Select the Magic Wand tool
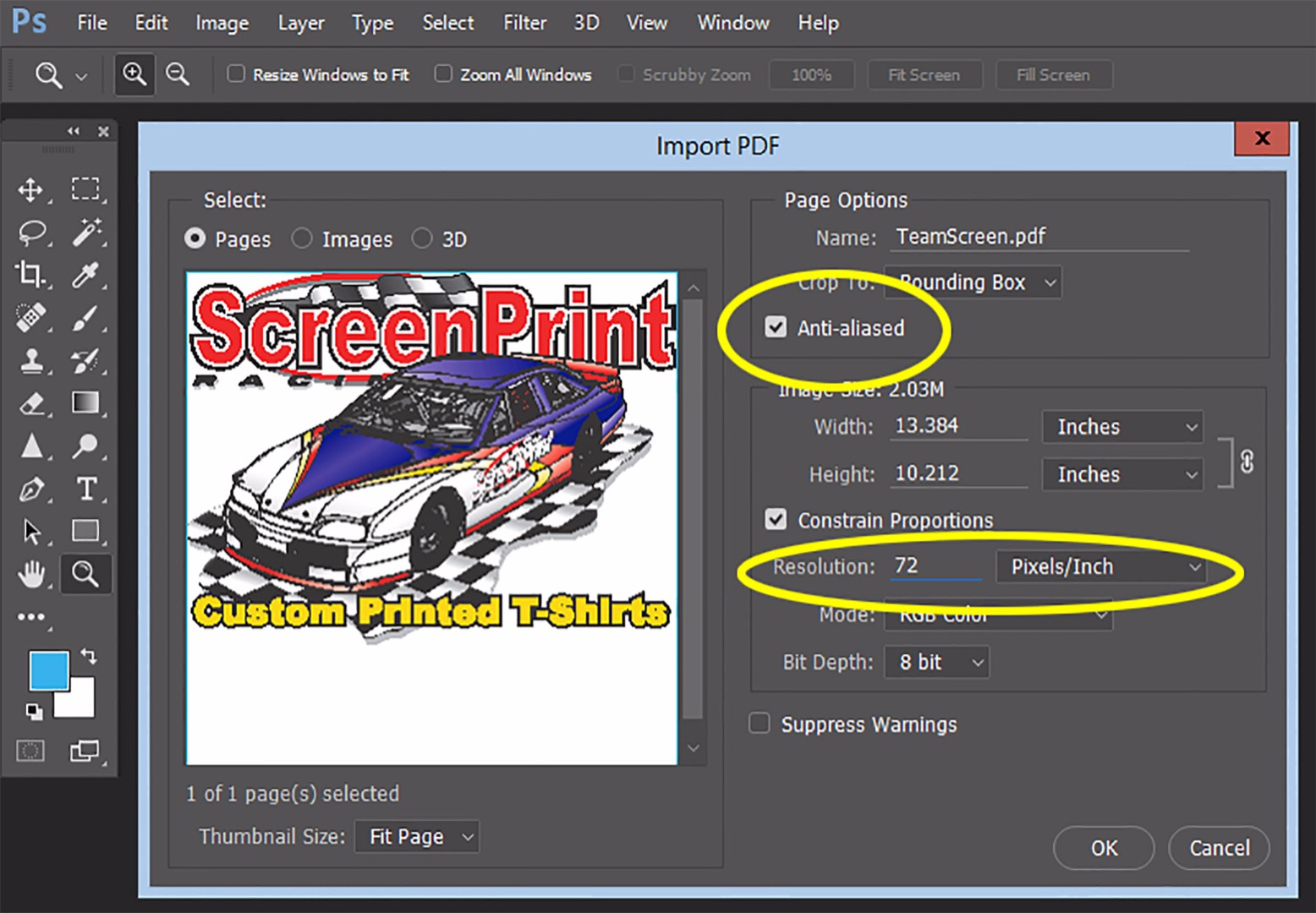The height and width of the screenshot is (913, 1316). pyautogui.click(x=85, y=232)
